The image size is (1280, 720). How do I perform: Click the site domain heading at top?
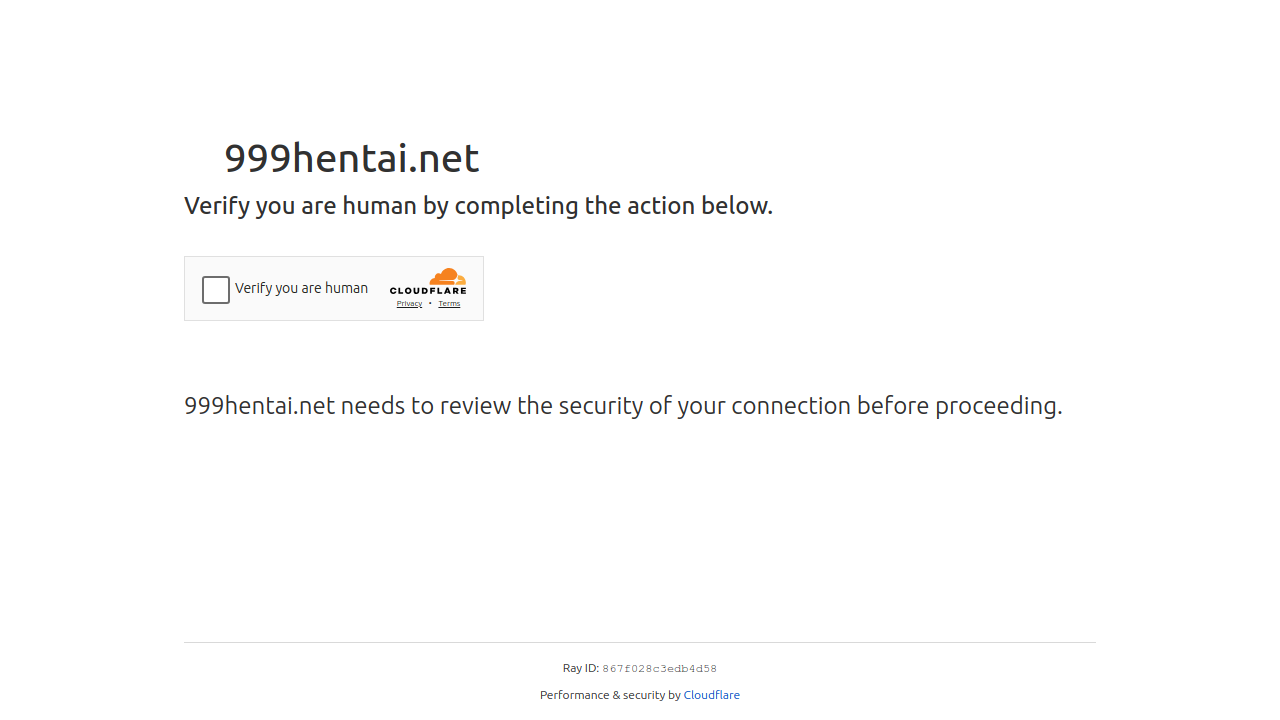tap(352, 158)
